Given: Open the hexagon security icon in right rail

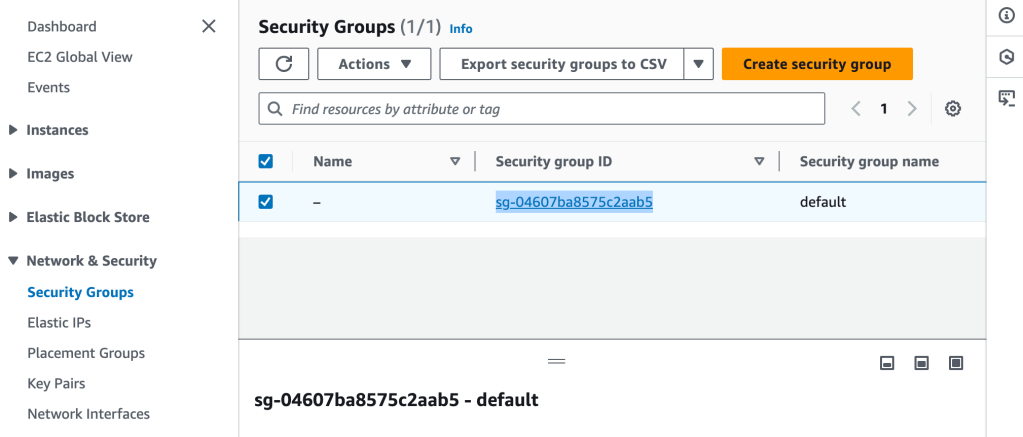Looking at the screenshot, I should click(1006, 57).
